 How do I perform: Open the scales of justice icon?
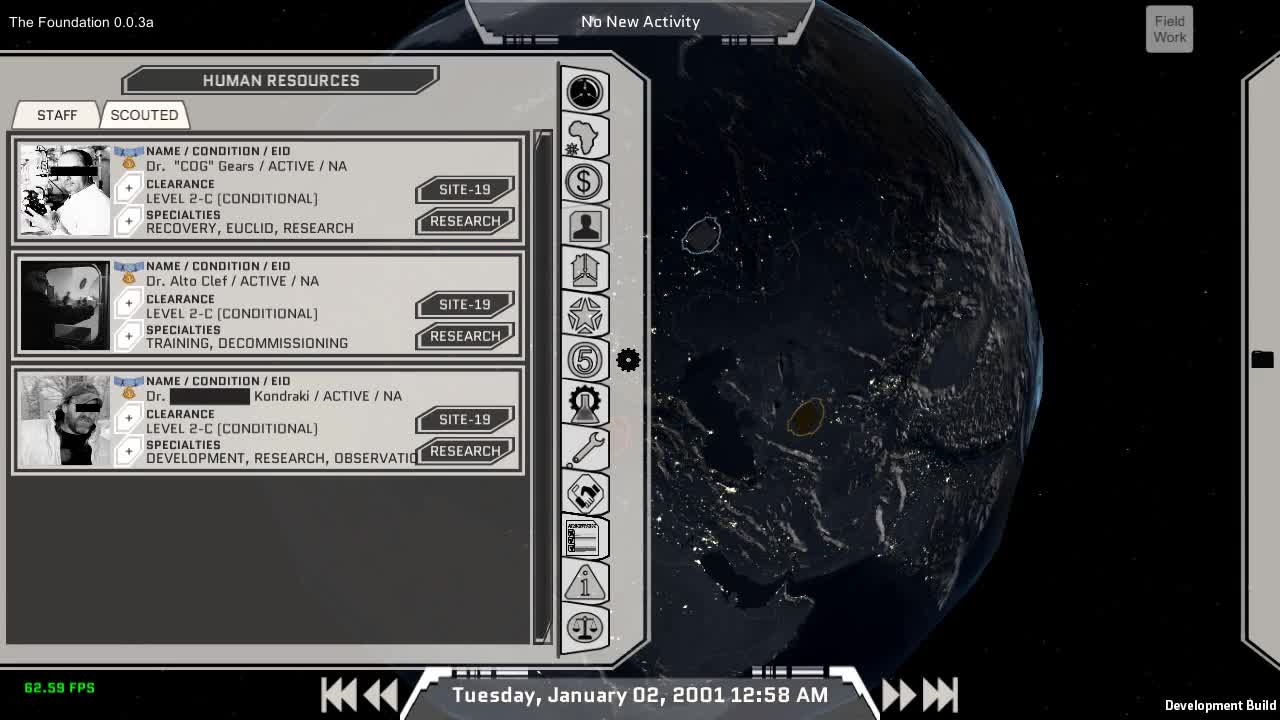(x=585, y=627)
